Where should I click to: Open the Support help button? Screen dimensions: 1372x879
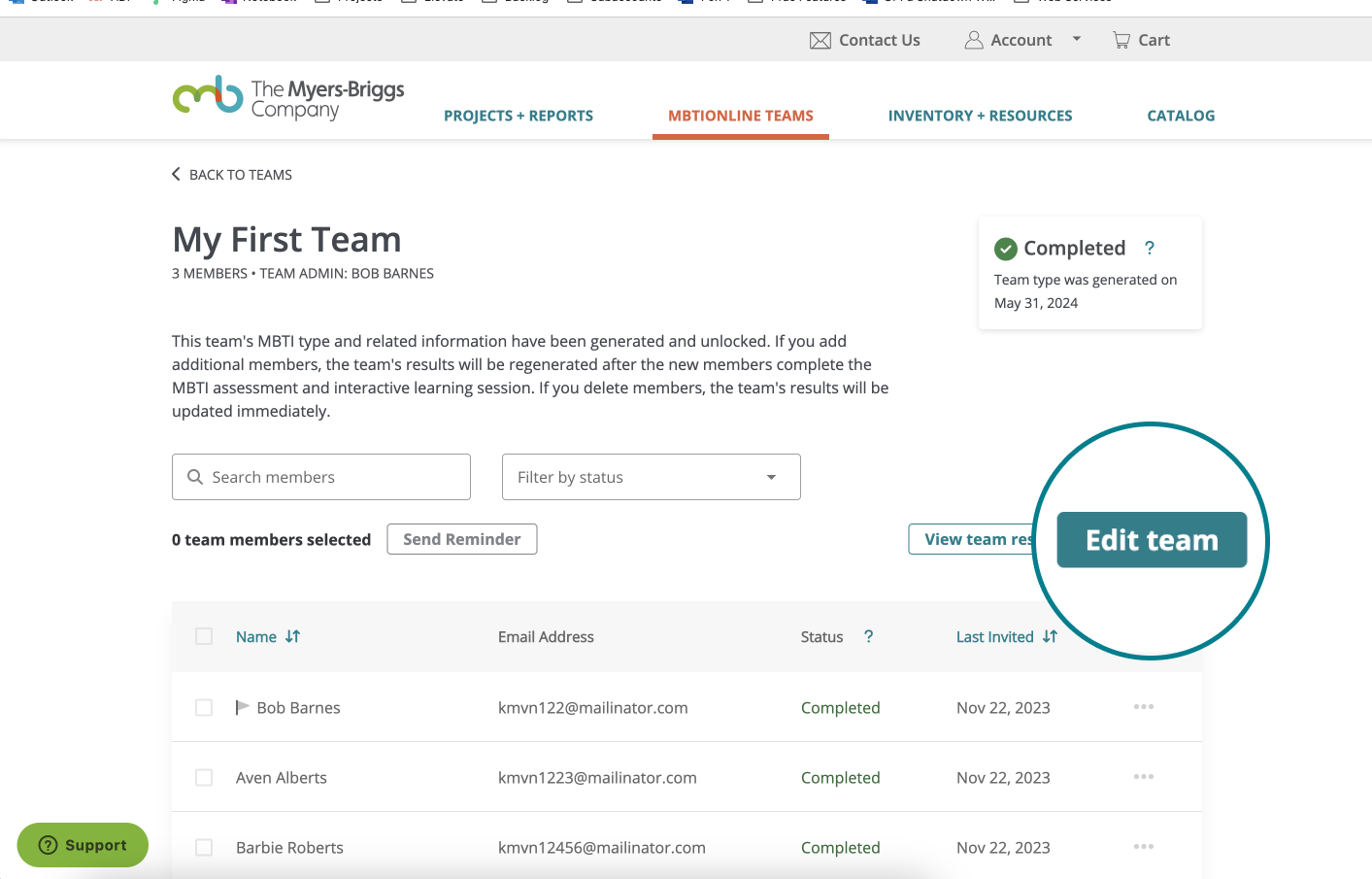click(83, 845)
